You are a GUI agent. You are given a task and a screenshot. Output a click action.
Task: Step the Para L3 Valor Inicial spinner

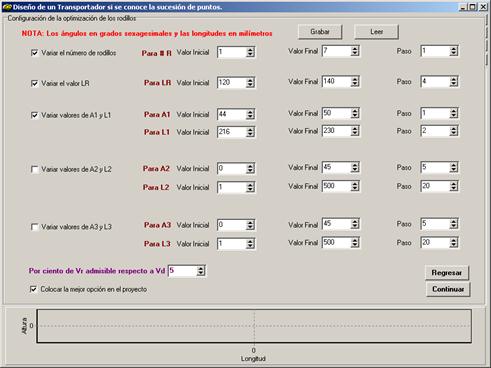[250, 244]
